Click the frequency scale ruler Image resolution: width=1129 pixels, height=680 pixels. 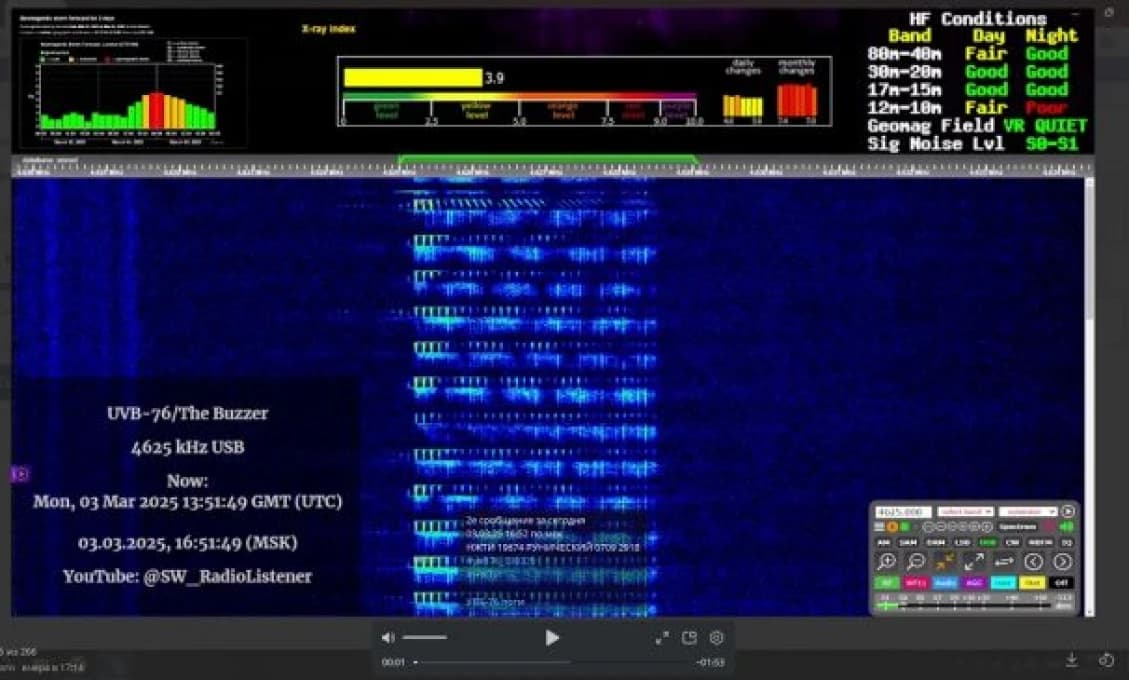click(x=552, y=170)
